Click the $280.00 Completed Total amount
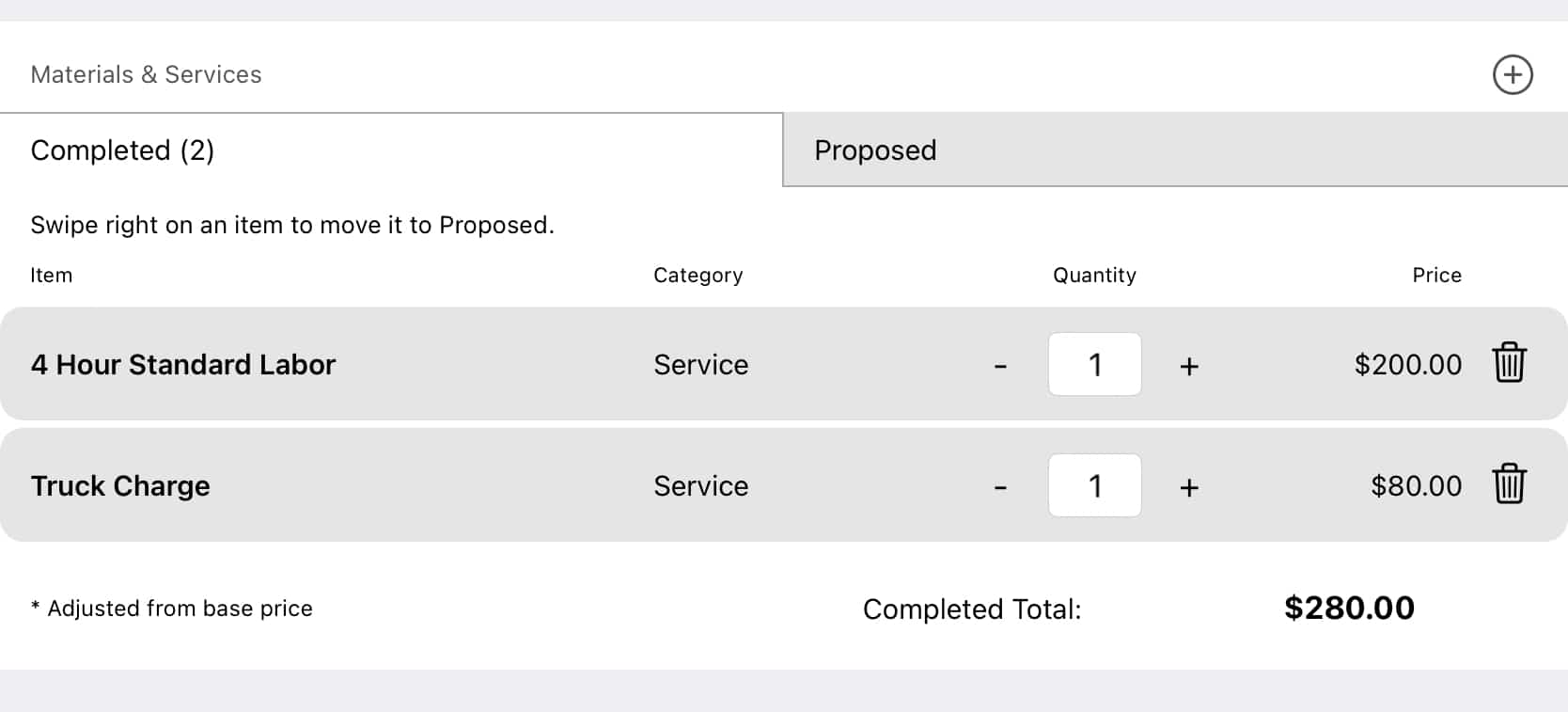The height and width of the screenshot is (712, 1568). click(x=1349, y=608)
